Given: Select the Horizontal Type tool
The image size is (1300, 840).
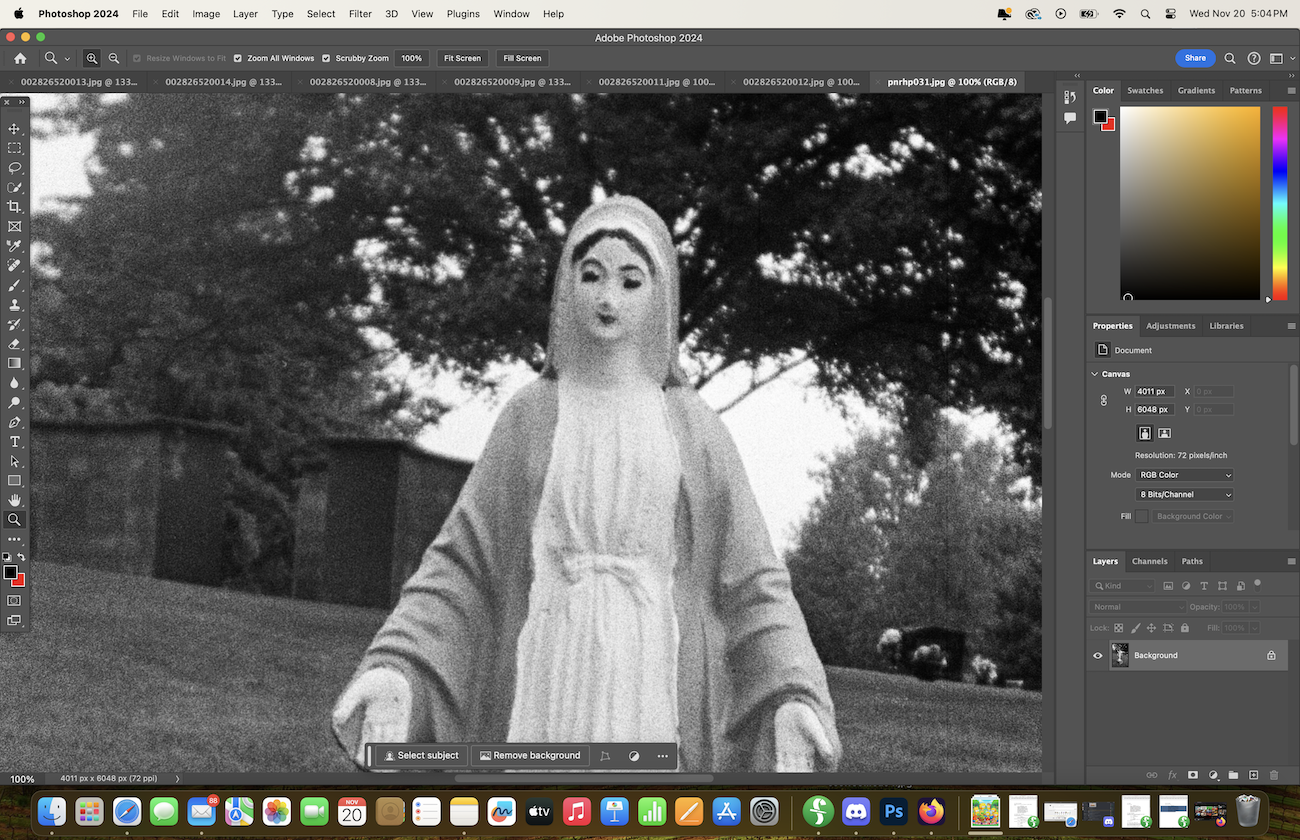Looking at the screenshot, I should (x=14, y=442).
